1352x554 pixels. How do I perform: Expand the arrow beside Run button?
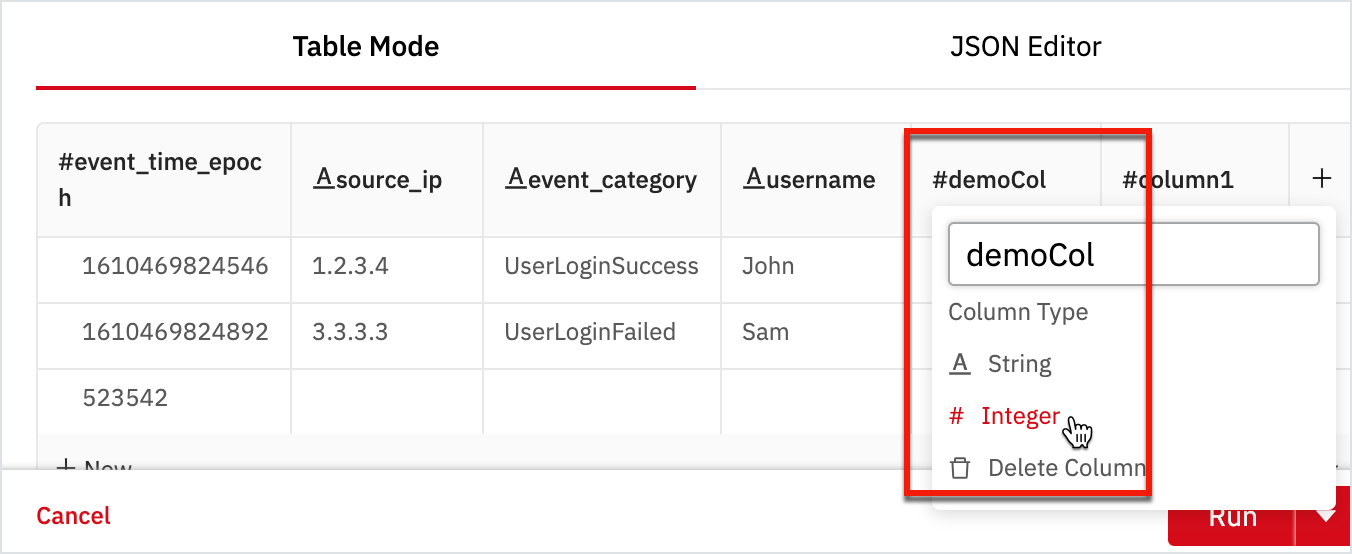click(1324, 517)
